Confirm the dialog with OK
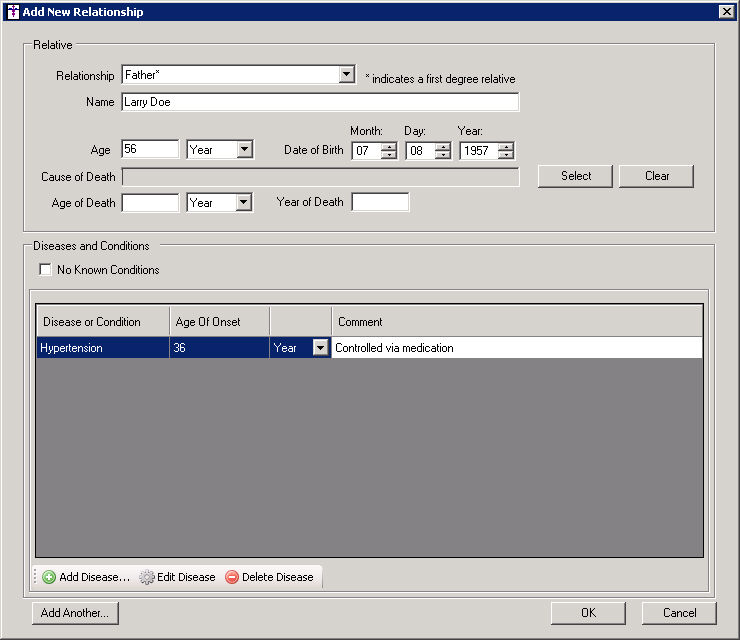 [588, 613]
